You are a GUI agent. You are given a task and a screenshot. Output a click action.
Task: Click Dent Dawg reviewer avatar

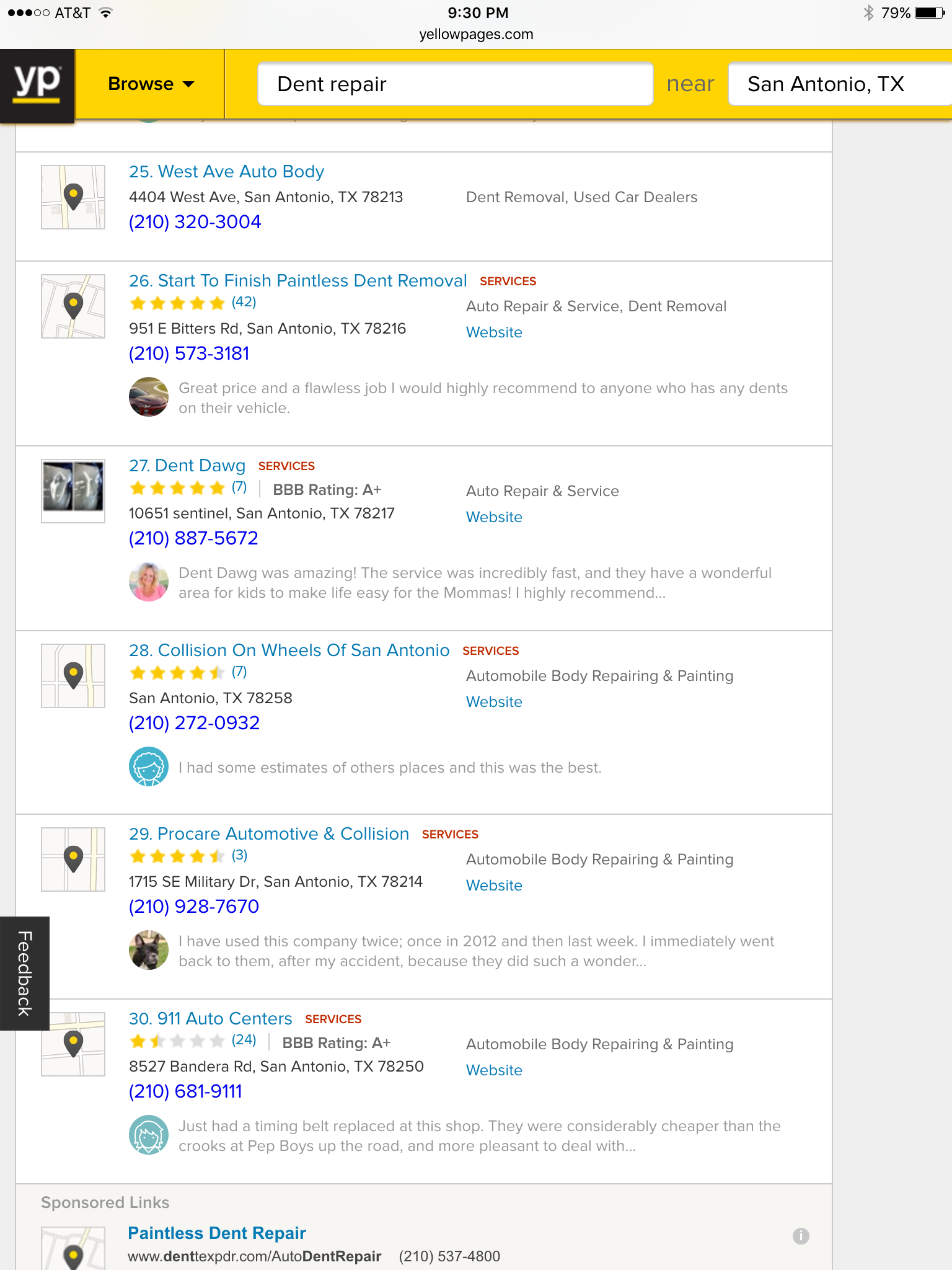[149, 582]
